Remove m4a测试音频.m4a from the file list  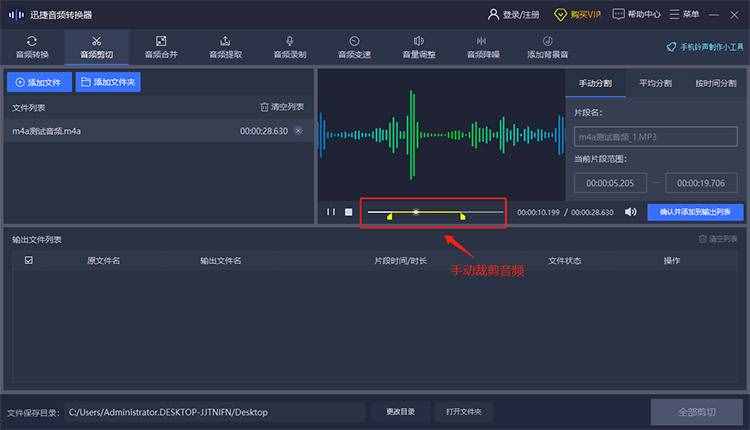[x=299, y=131]
